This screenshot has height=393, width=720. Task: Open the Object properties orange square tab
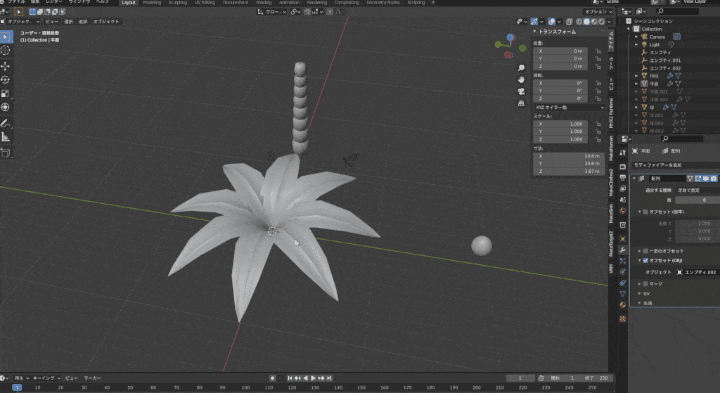(623, 239)
